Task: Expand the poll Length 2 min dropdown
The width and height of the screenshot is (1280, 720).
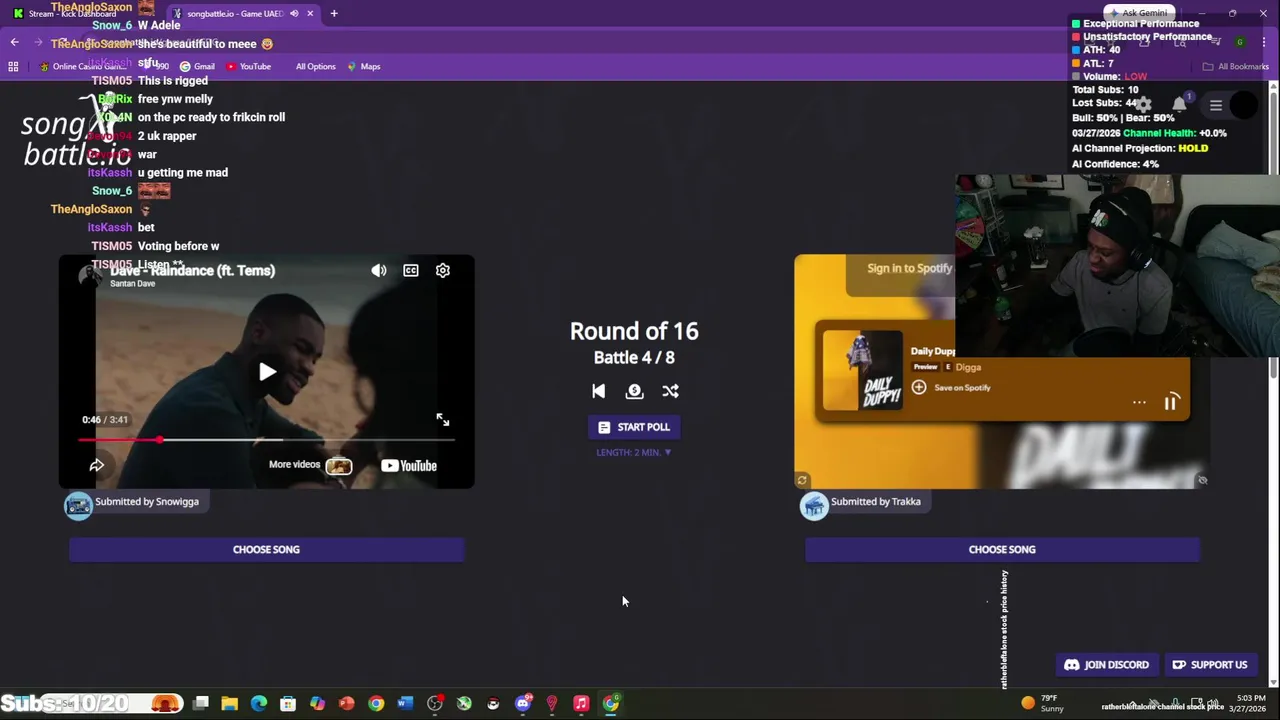Action: pos(634,452)
